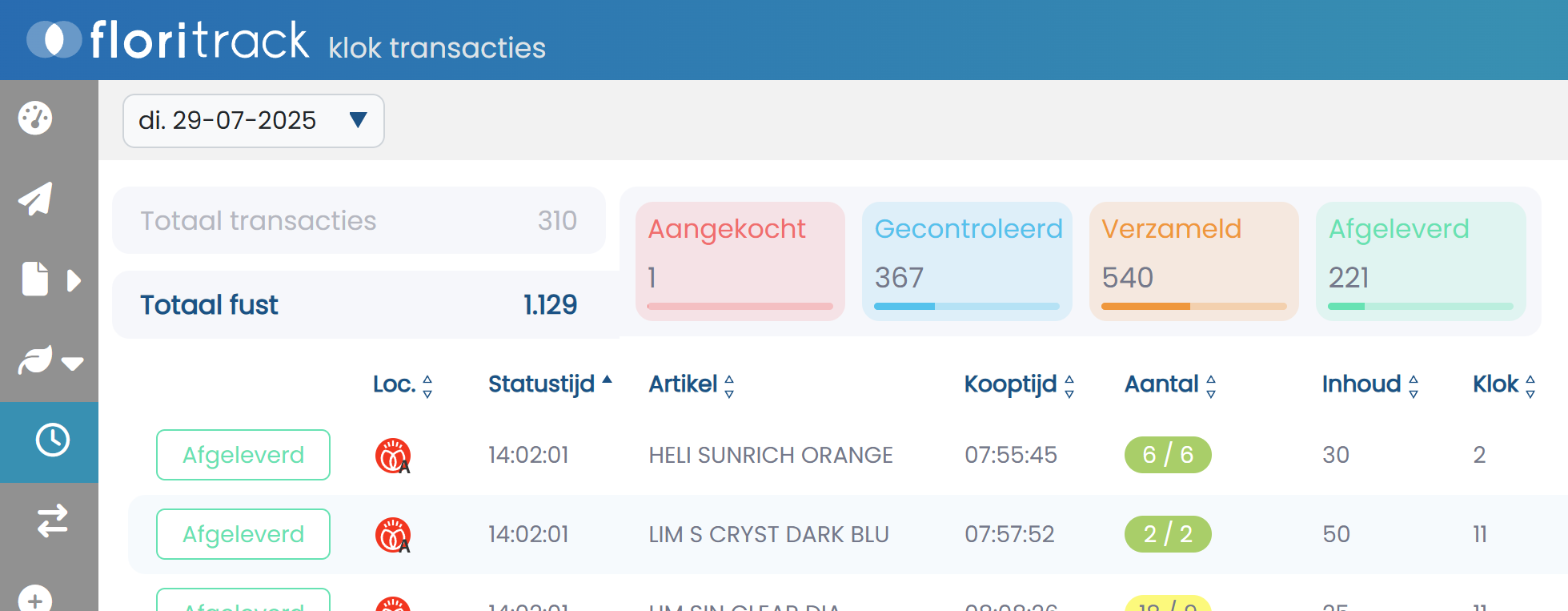
Task: Select the clock transactions sidebar icon
Action: click(52, 440)
